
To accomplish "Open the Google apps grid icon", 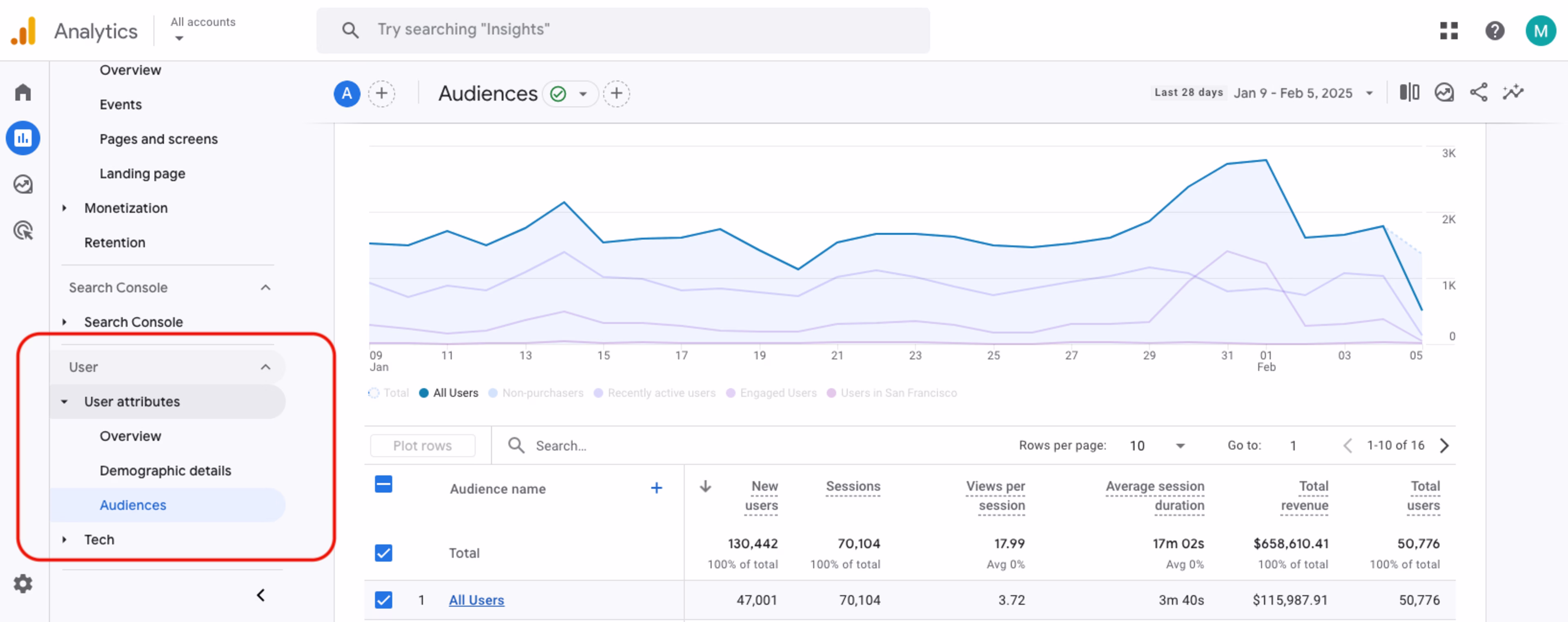I will click(x=1449, y=31).
